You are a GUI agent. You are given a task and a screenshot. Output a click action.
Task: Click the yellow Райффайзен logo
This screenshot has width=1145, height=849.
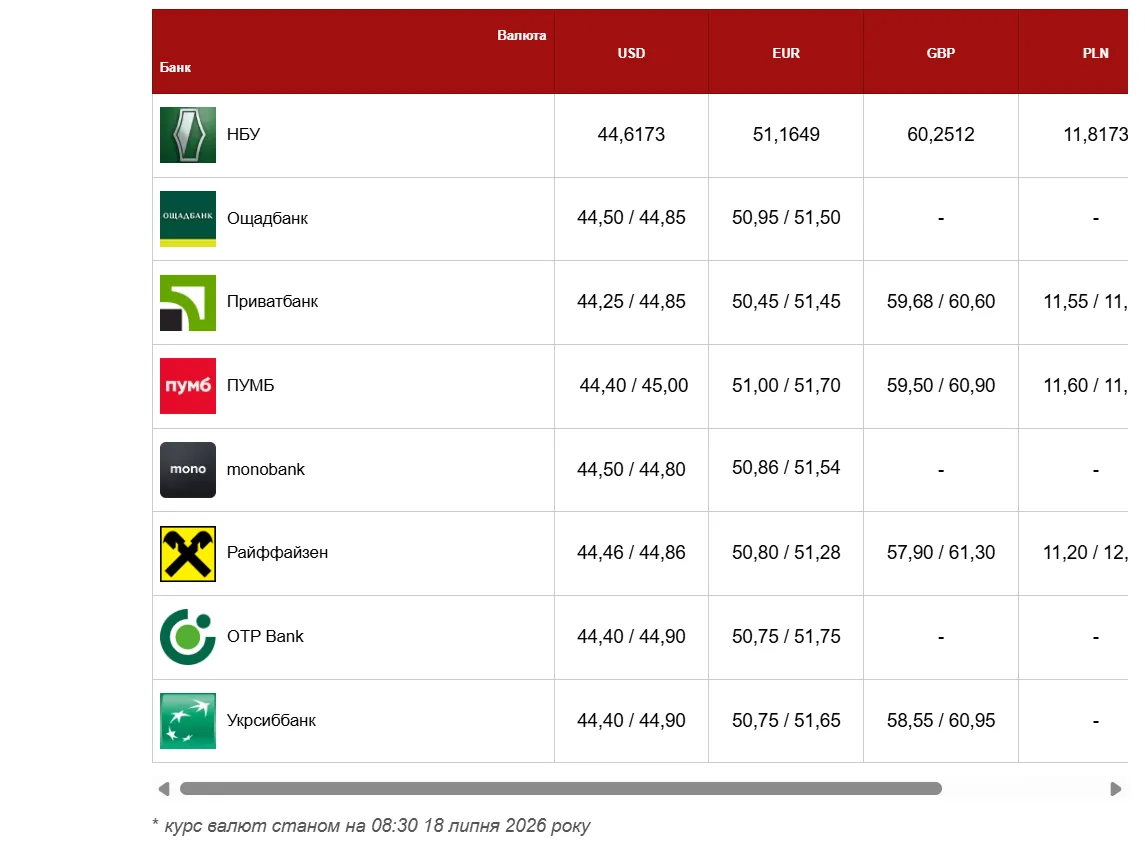188,554
